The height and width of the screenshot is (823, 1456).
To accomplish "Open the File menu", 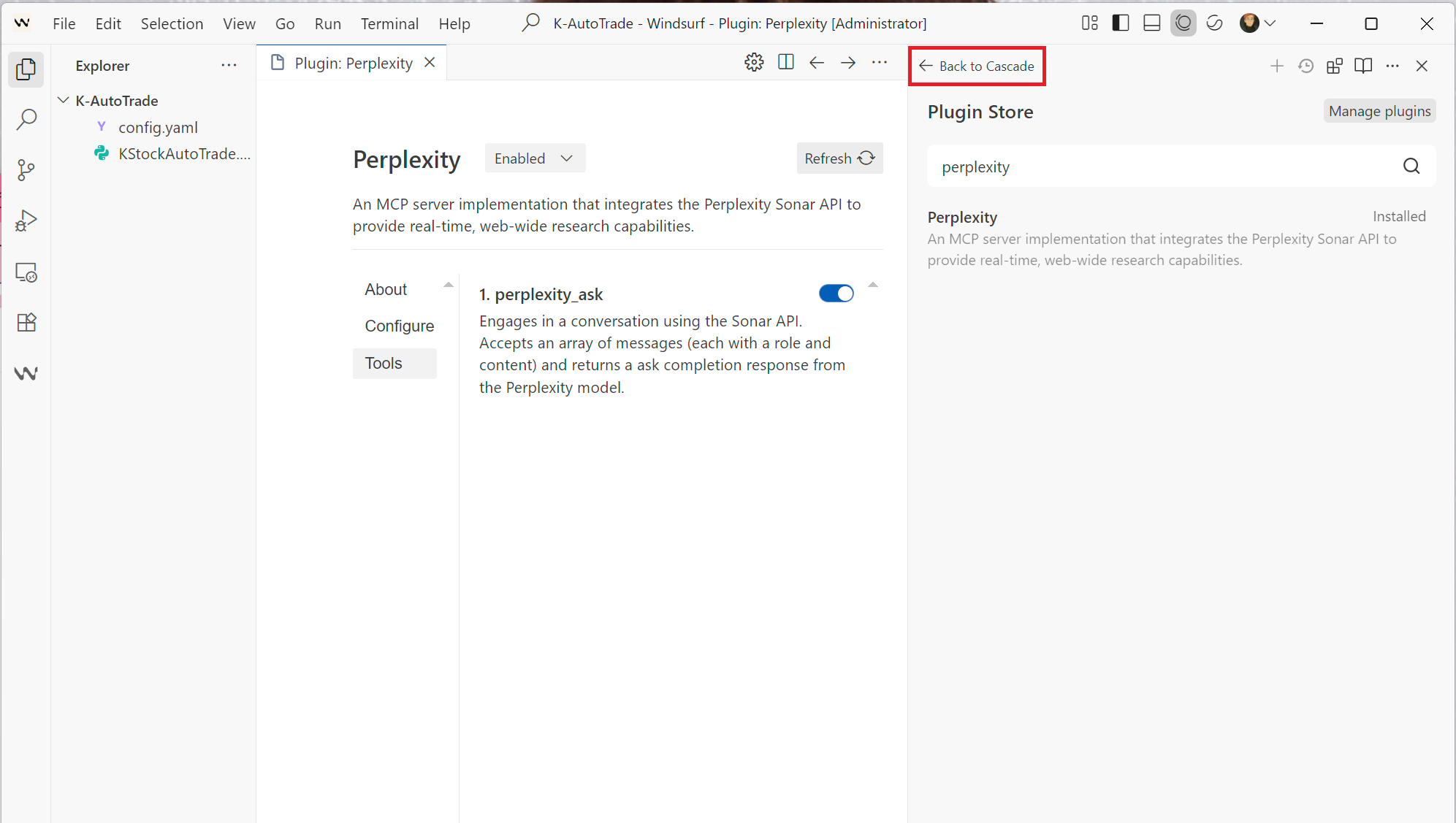I will click(x=64, y=23).
